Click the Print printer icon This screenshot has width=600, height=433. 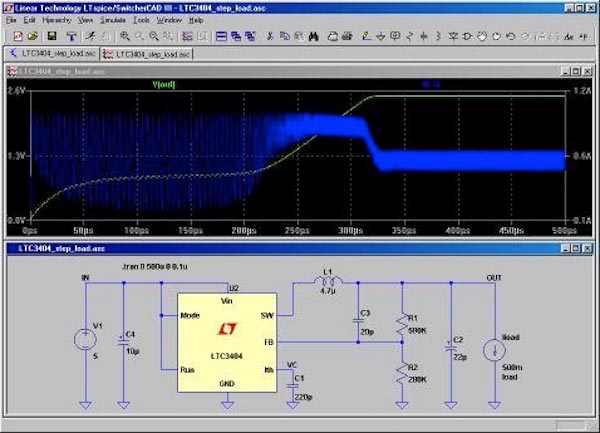[347, 36]
